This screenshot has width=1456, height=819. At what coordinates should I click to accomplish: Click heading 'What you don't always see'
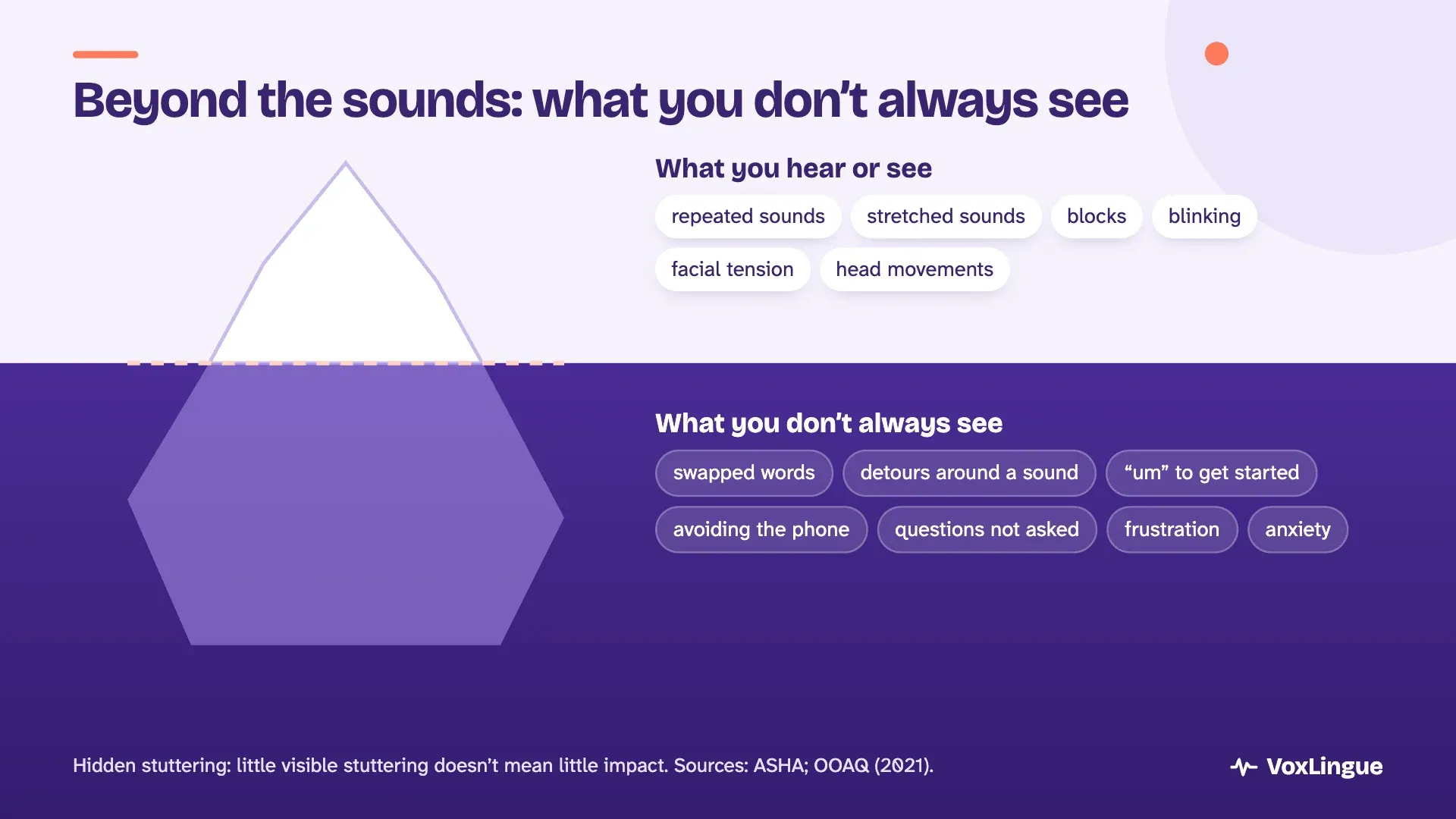(829, 423)
